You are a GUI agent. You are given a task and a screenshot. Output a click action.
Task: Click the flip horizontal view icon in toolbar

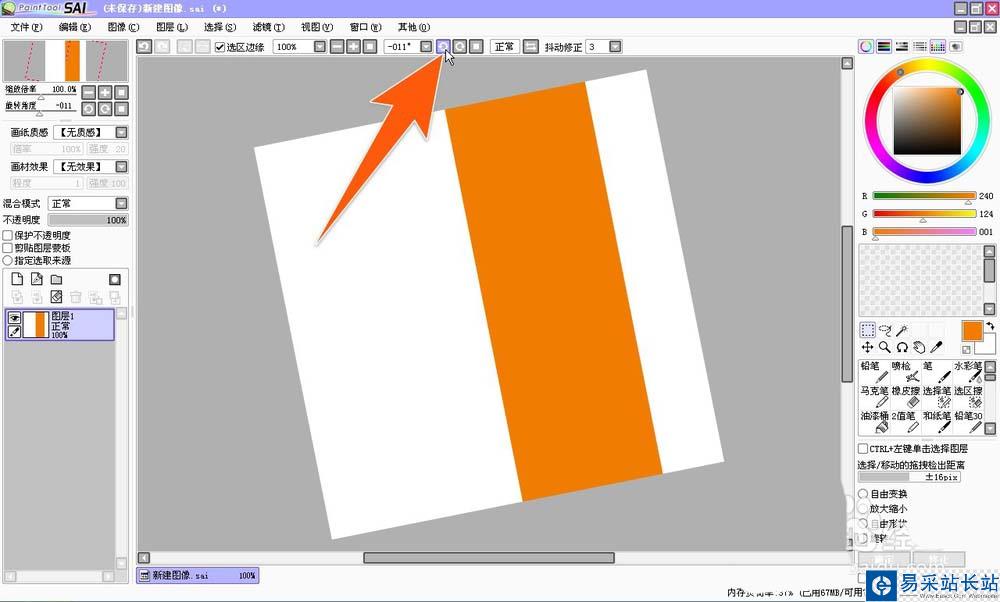tap(531, 47)
